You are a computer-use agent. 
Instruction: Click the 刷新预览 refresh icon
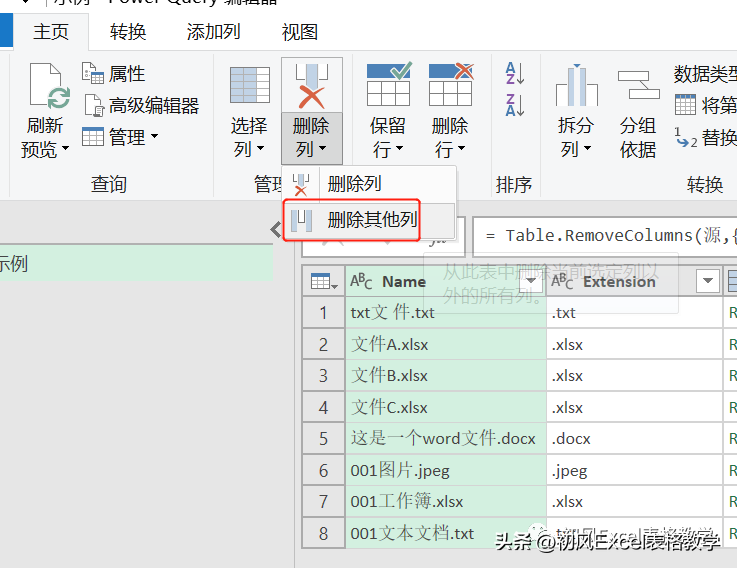49,86
